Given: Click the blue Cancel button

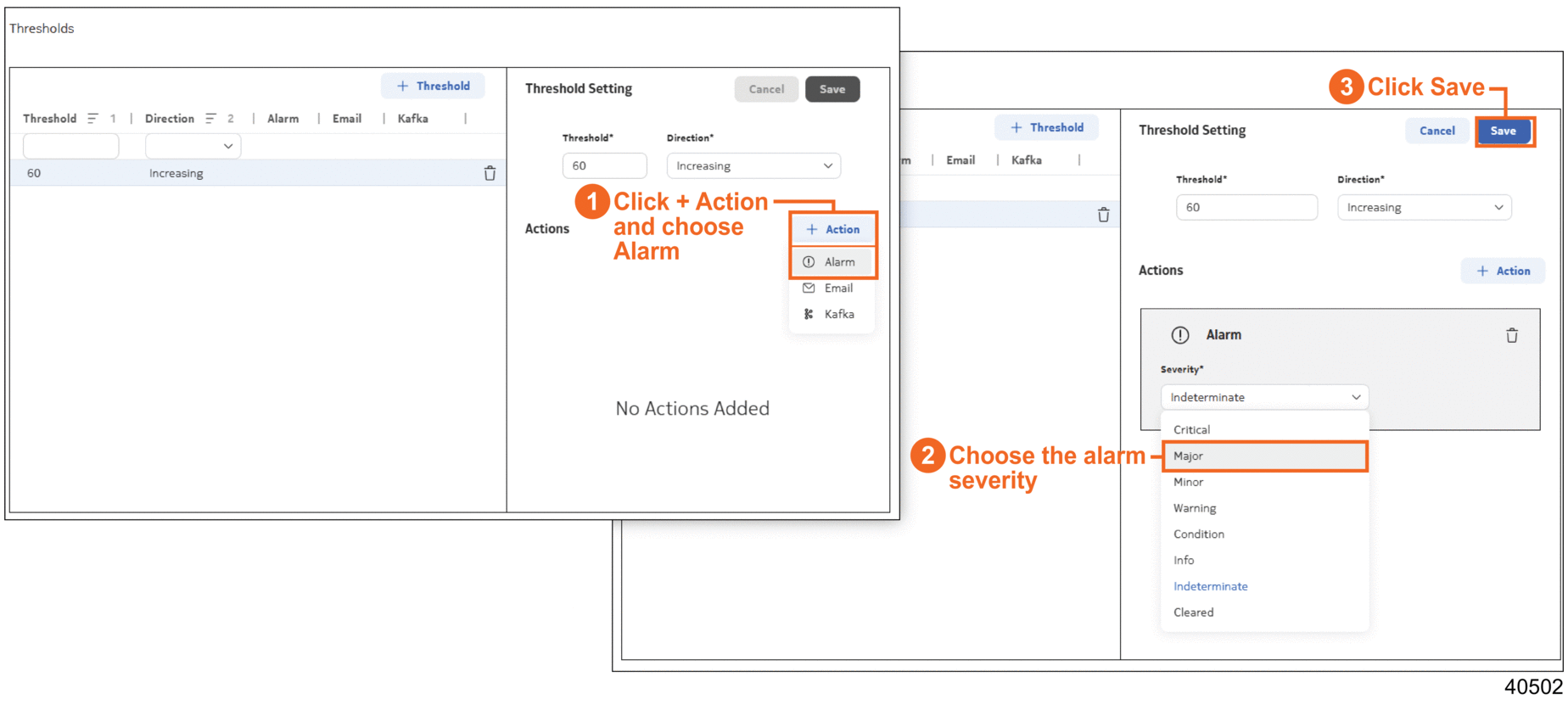Looking at the screenshot, I should (1436, 131).
